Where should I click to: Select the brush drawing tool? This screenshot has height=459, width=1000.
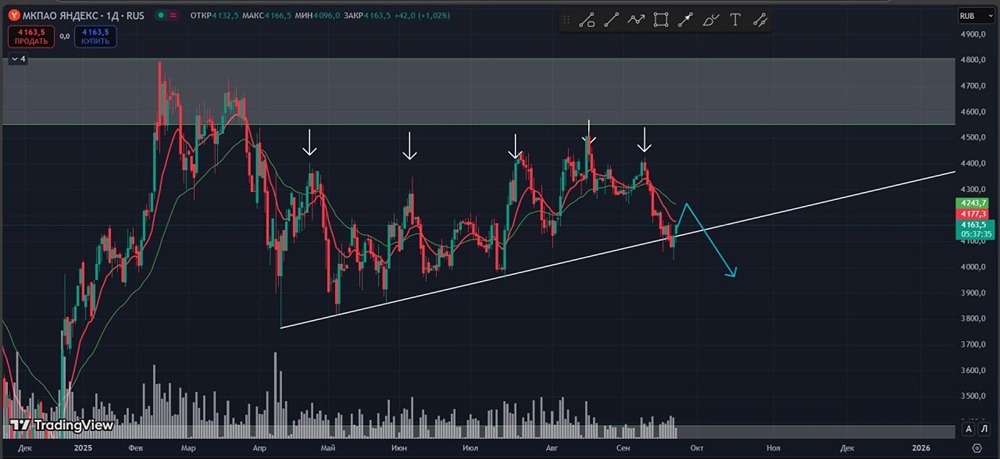(710, 20)
